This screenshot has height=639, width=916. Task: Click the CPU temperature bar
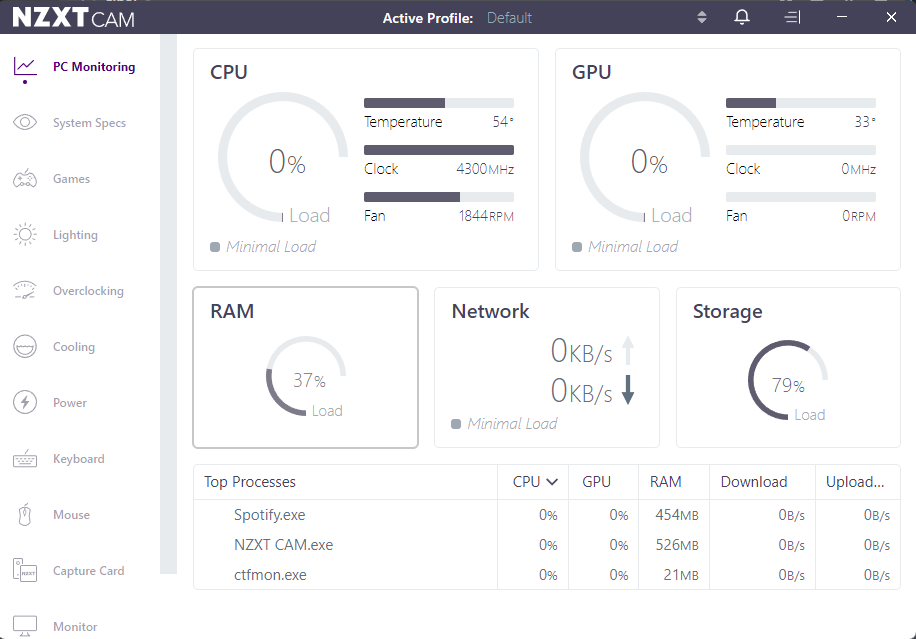[438, 103]
